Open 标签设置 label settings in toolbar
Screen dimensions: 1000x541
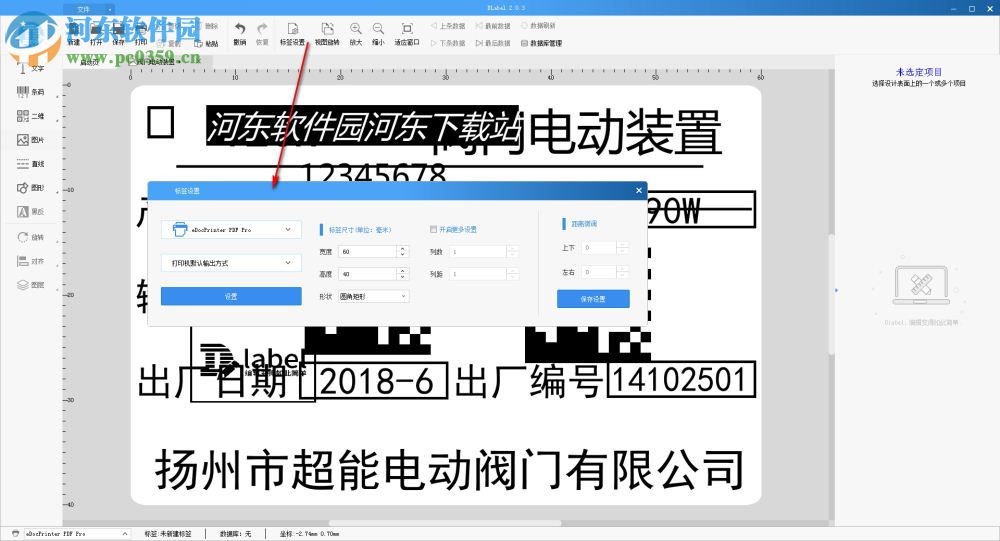pos(293,34)
